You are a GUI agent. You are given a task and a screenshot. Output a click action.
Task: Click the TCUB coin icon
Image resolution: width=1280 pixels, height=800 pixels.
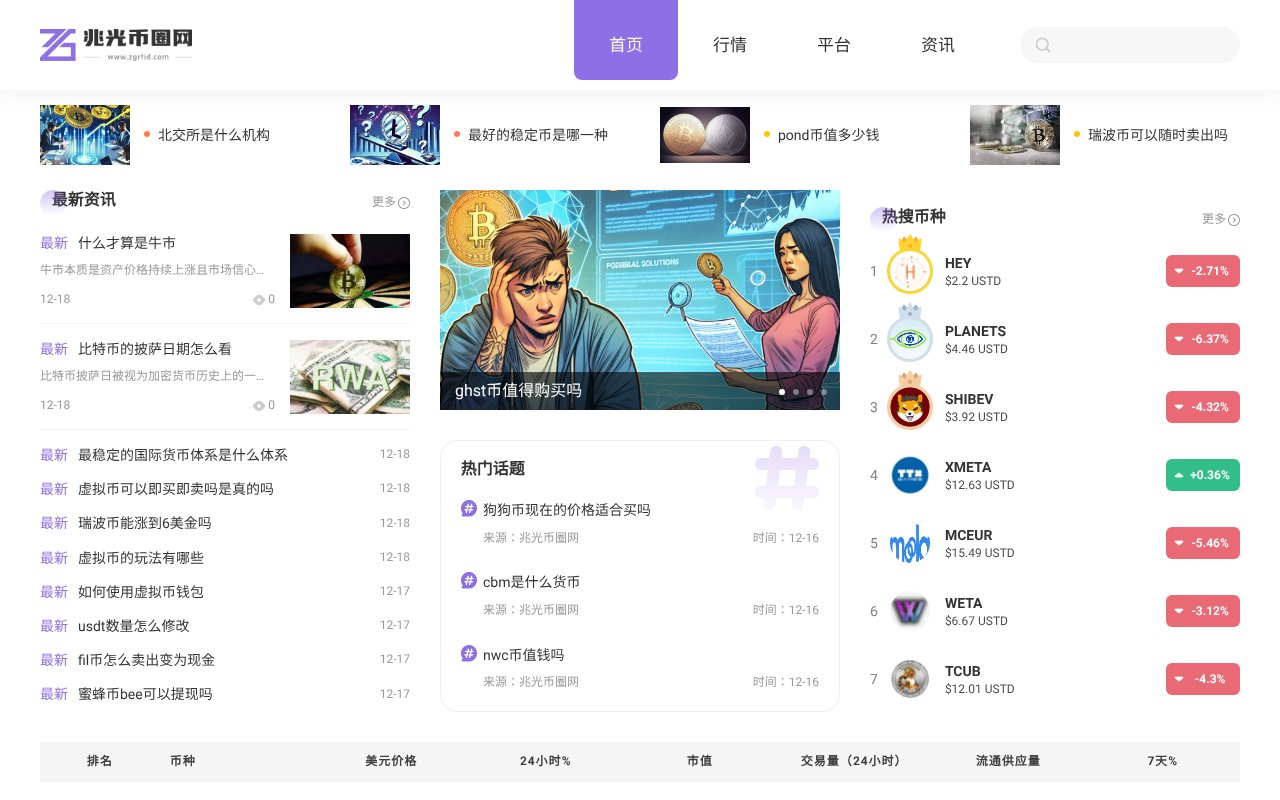click(x=909, y=679)
